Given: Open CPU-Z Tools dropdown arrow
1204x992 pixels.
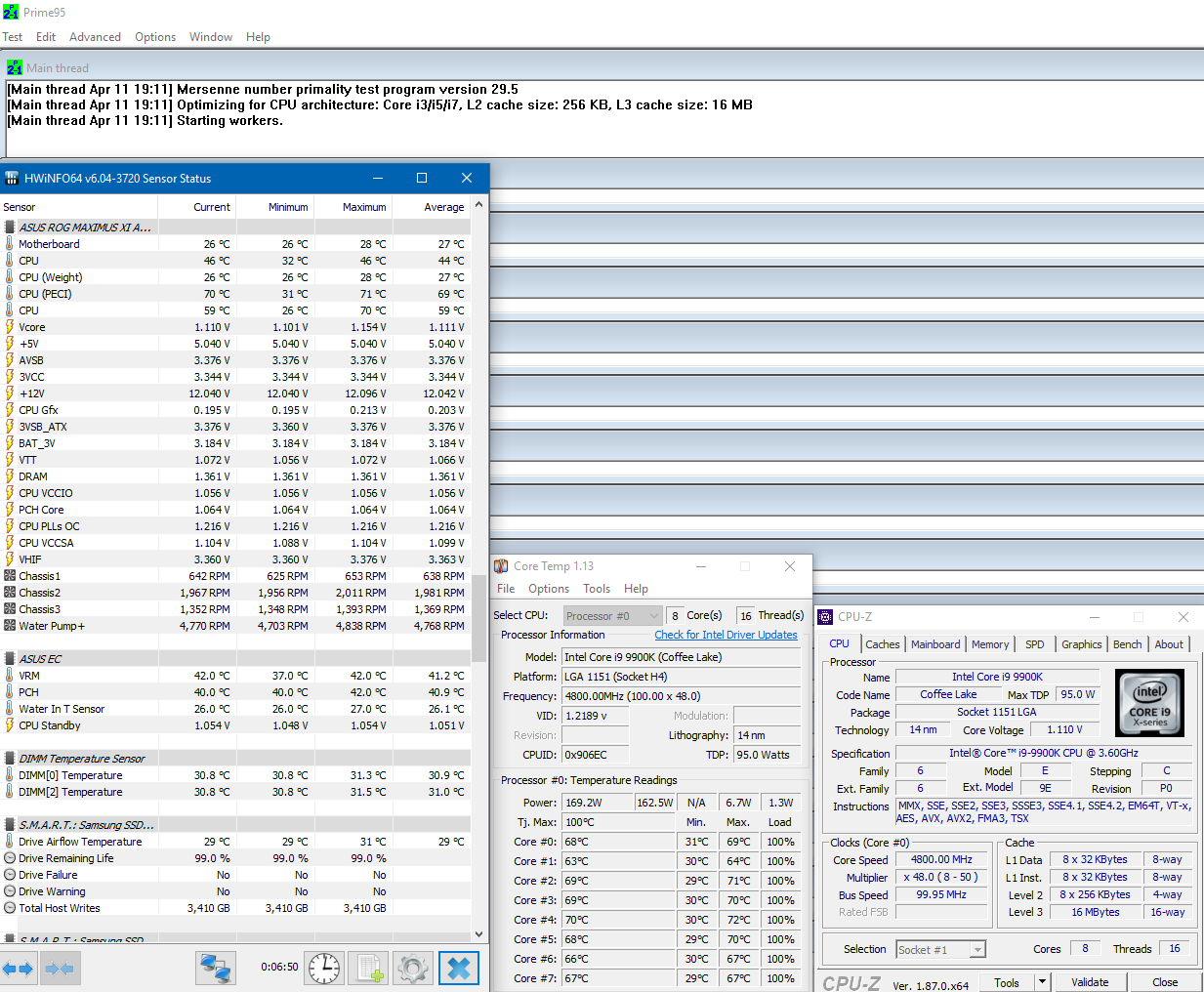Looking at the screenshot, I should click(x=1042, y=982).
